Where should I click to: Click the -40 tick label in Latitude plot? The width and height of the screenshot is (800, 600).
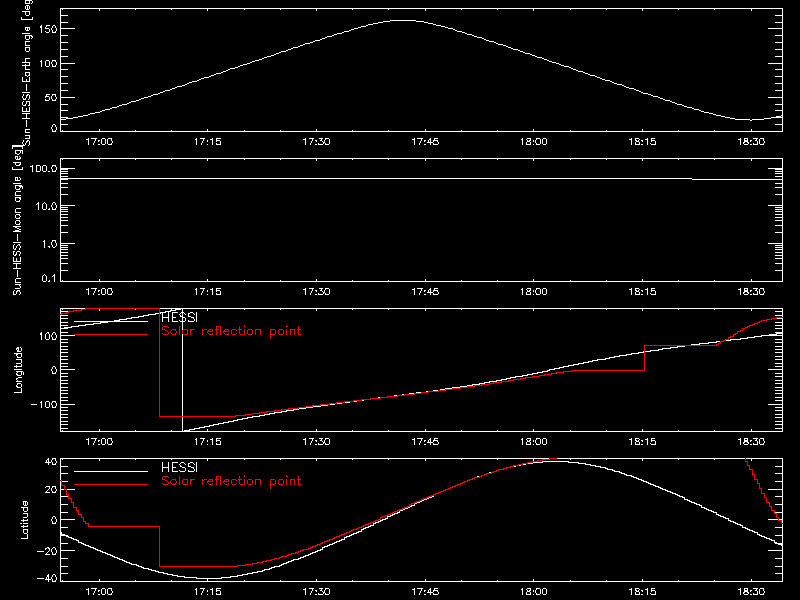[47, 579]
